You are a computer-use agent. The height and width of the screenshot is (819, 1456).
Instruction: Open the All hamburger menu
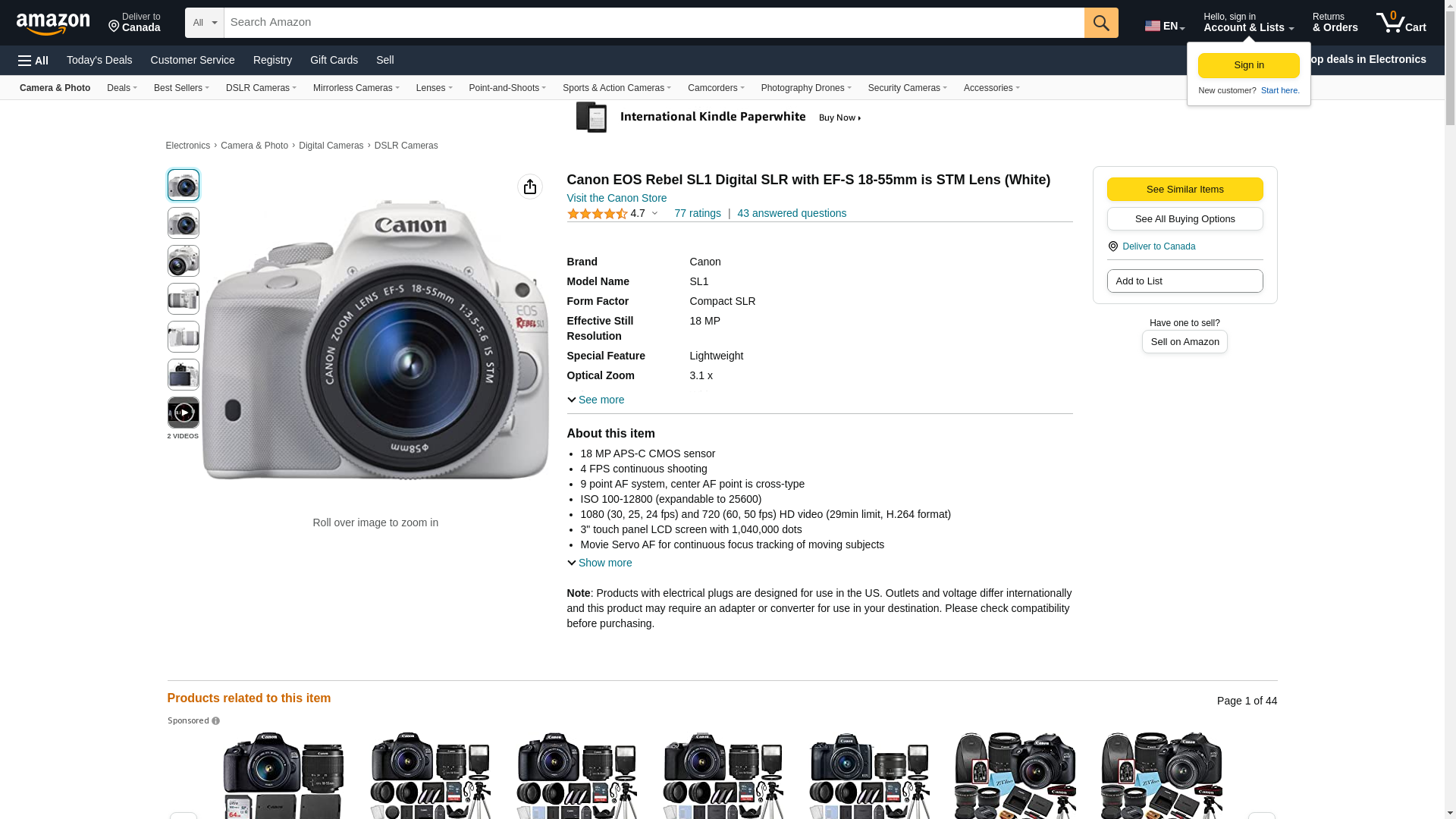(x=33, y=61)
